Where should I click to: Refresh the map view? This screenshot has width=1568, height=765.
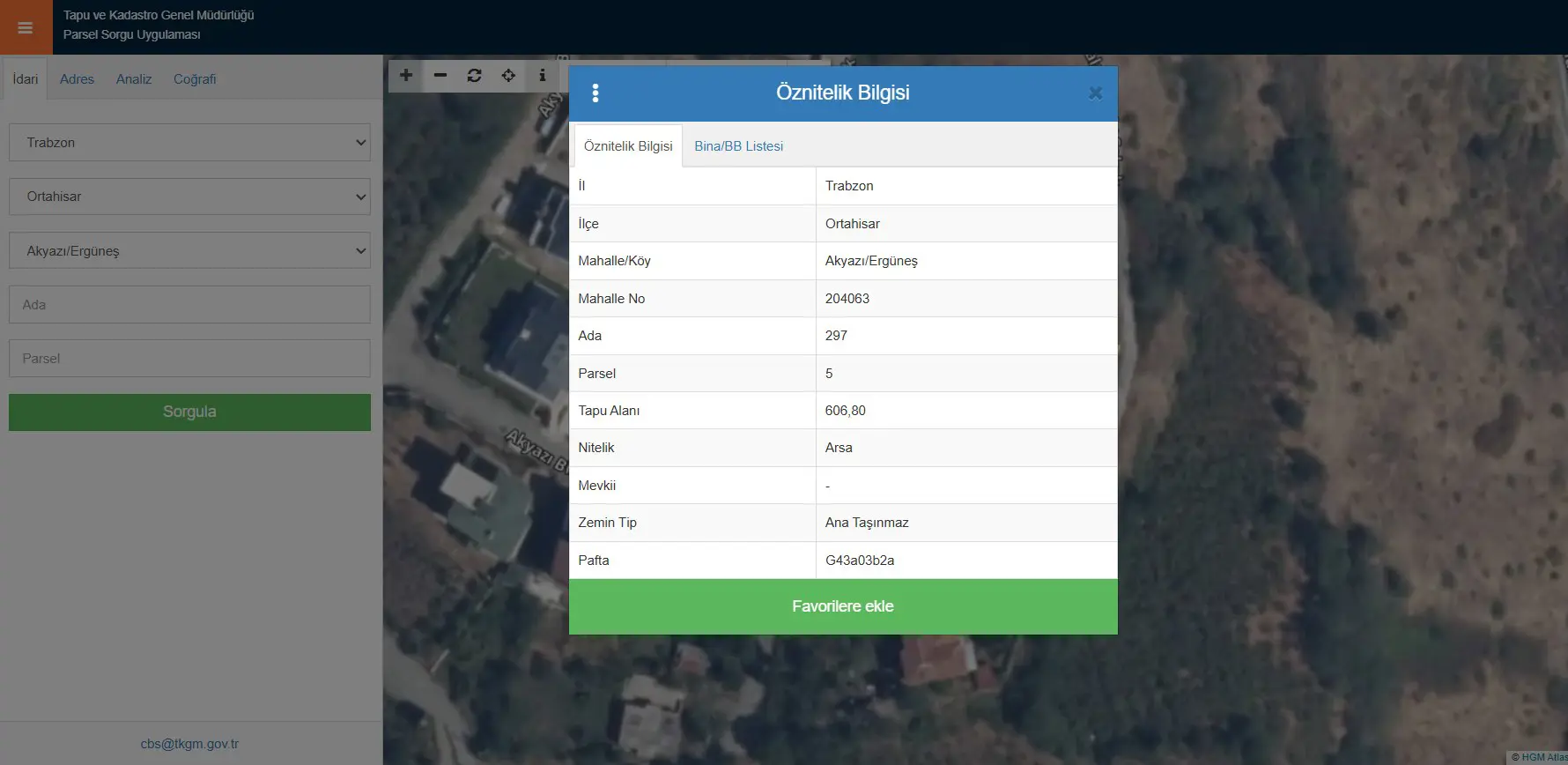tap(475, 76)
